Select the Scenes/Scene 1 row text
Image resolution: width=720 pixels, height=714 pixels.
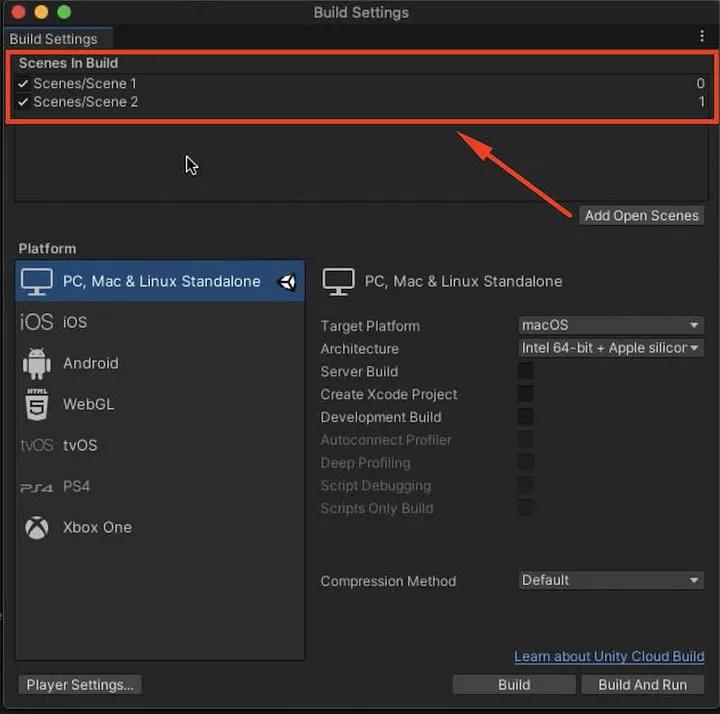(x=85, y=84)
